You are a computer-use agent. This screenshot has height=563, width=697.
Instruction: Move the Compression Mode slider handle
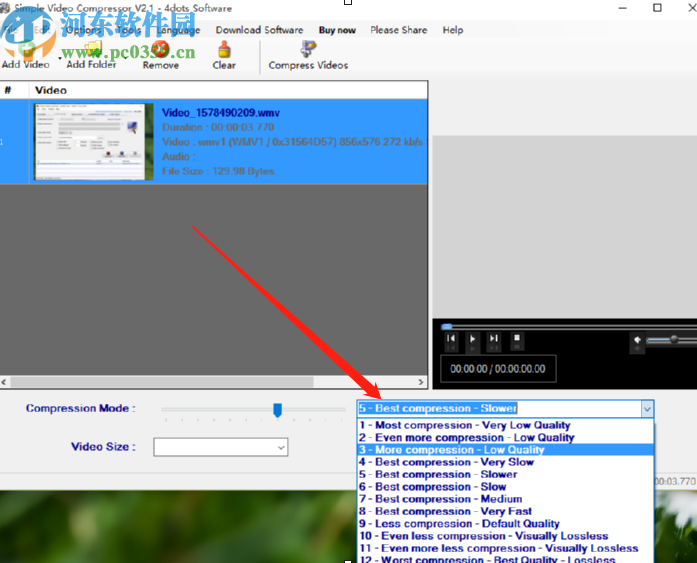277,410
